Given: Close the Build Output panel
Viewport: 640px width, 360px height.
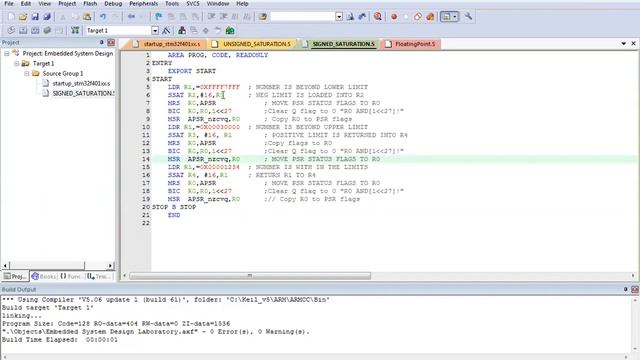Looking at the screenshot, I should click(x=635, y=289).
